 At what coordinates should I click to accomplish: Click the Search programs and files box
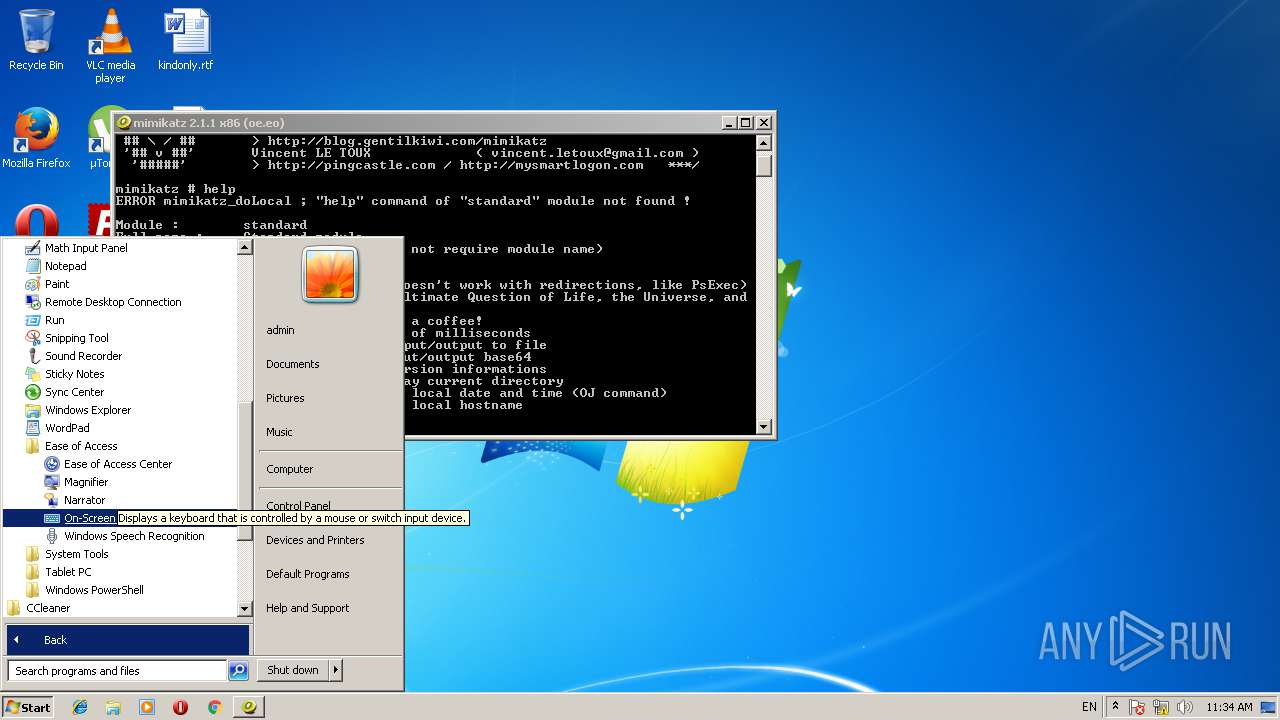(x=117, y=671)
